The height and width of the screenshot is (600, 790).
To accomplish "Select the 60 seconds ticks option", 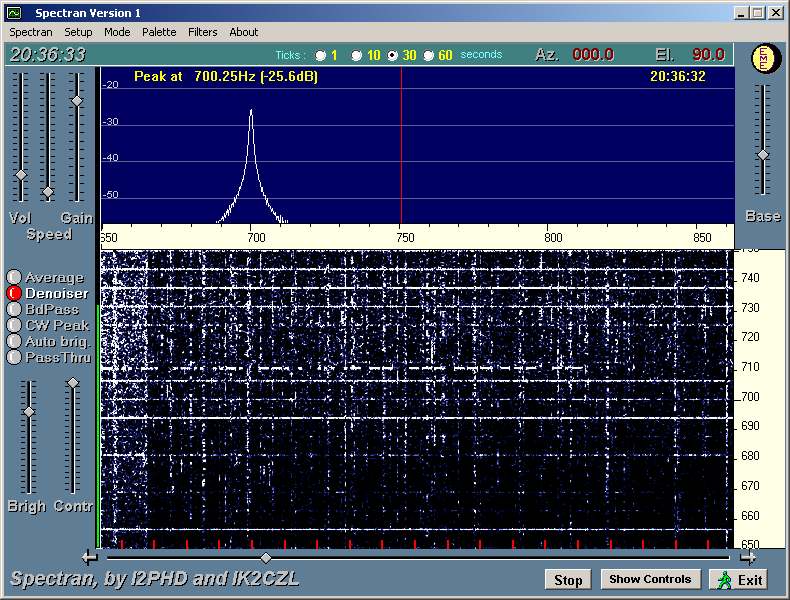I will click(x=428, y=55).
